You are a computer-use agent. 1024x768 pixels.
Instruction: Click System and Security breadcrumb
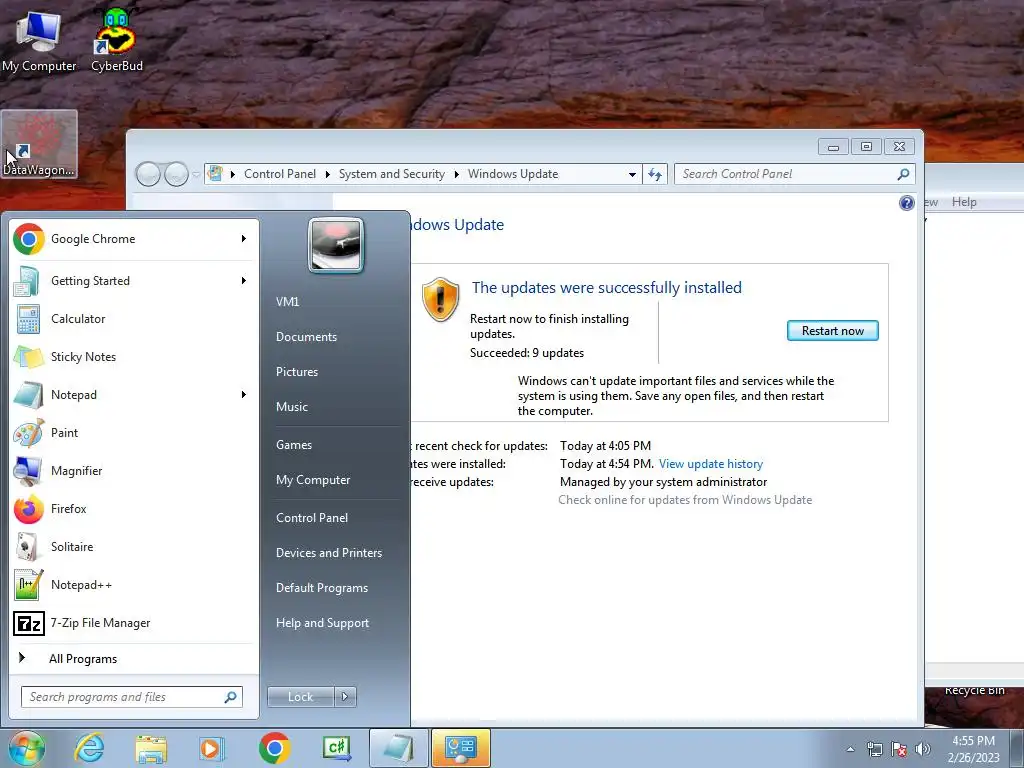[391, 174]
